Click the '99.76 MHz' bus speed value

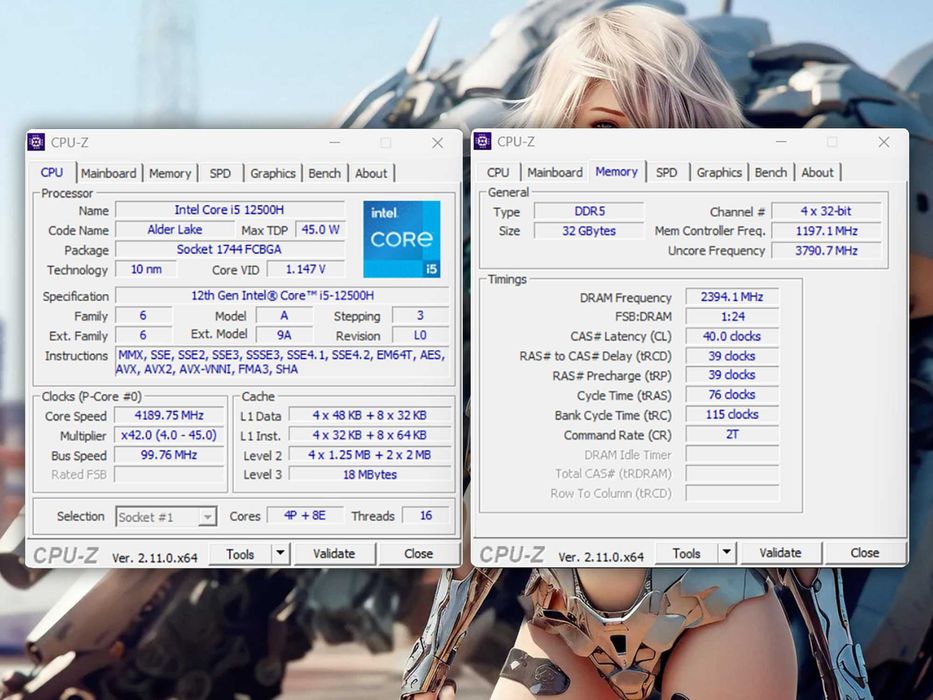pyautogui.click(x=169, y=455)
